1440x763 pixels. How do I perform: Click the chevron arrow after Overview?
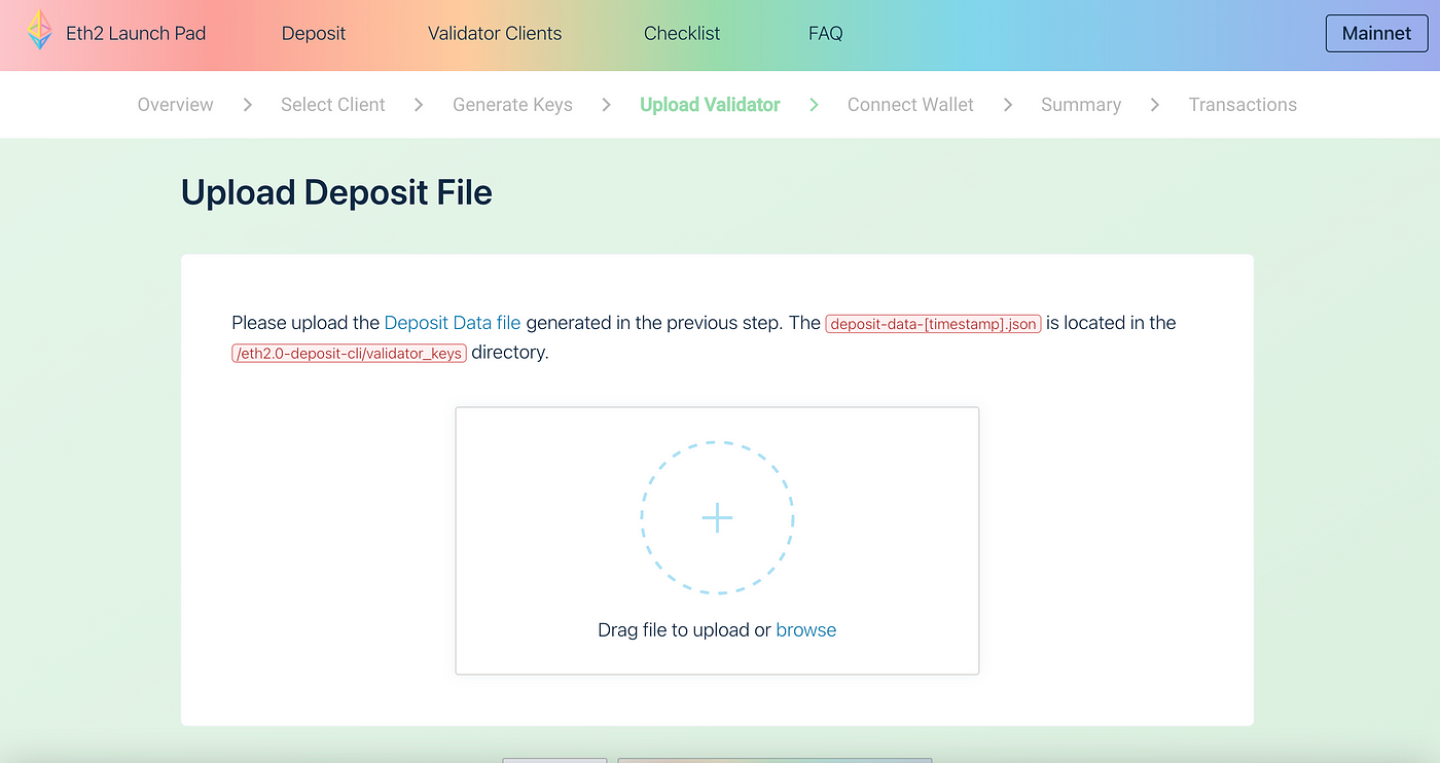pyautogui.click(x=247, y=105)
